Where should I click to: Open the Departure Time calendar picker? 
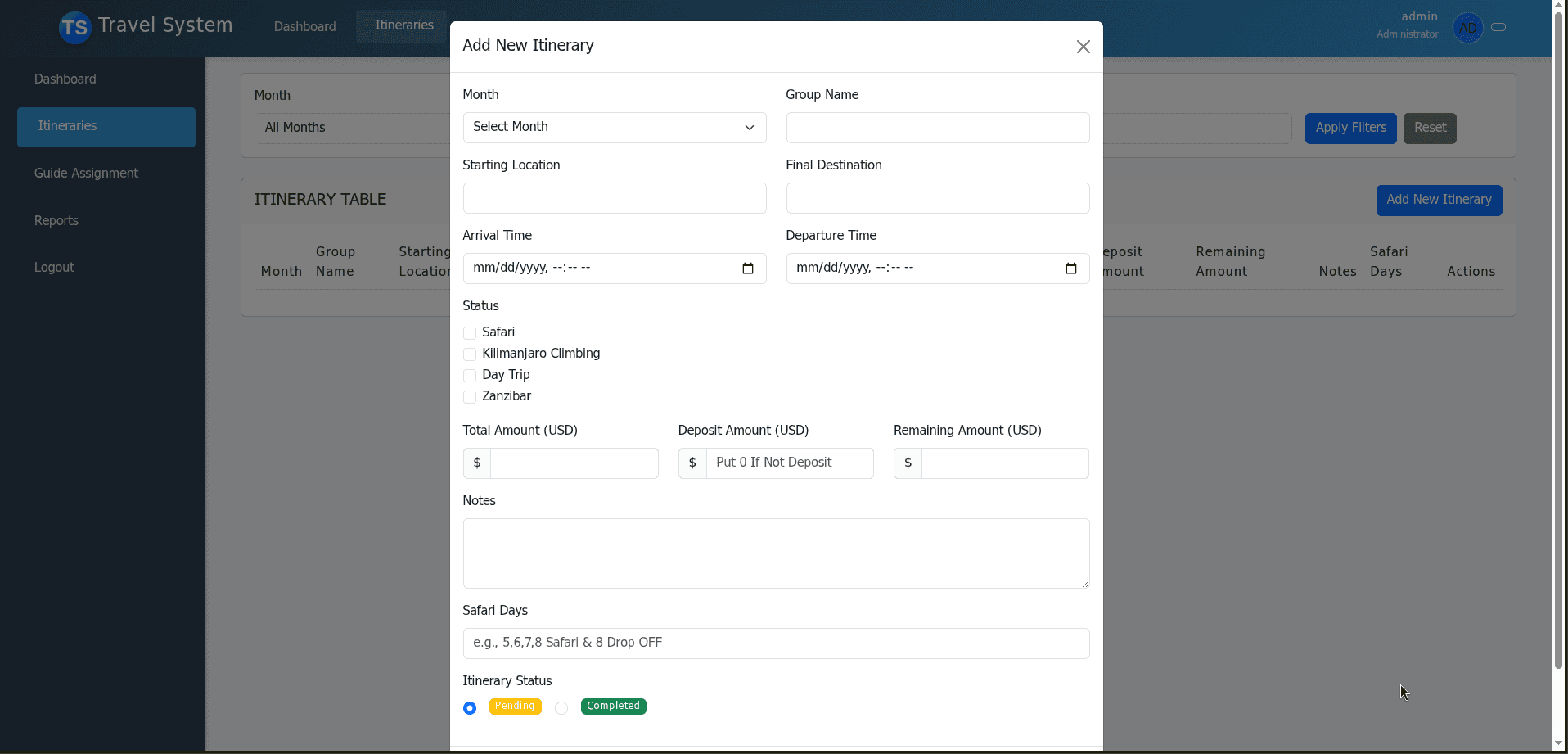click(x=1071, y=268)
